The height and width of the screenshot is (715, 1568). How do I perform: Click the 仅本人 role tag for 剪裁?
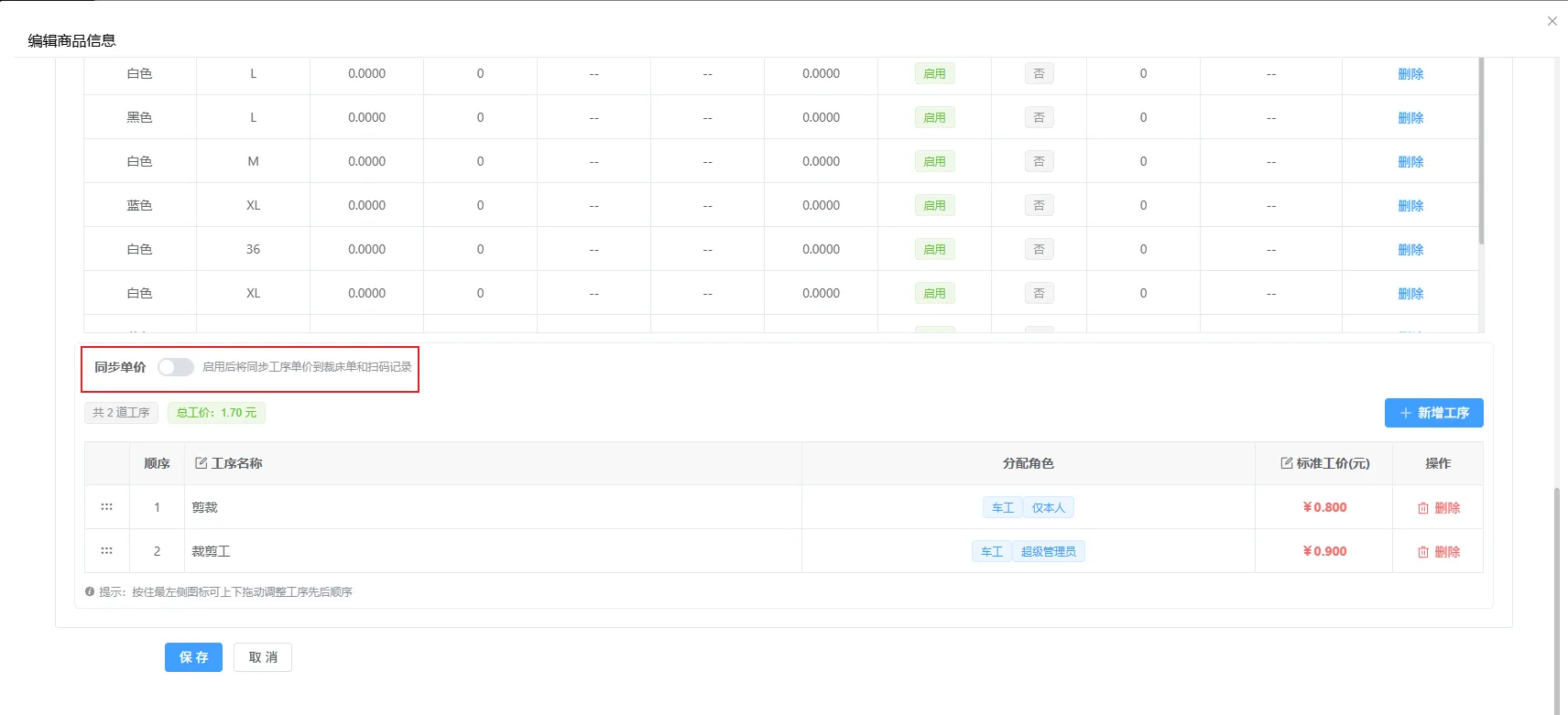[x=1049, y=507]
